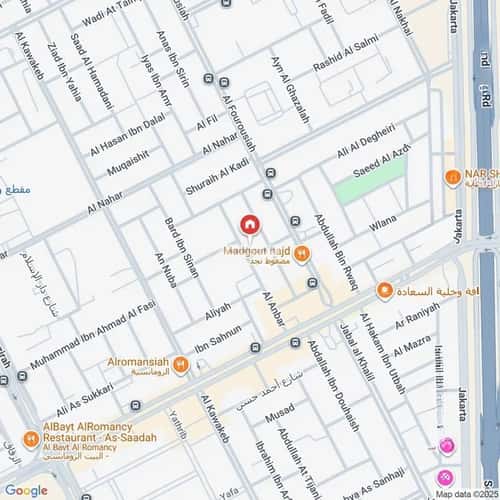Click the Madgoot Najd place label

257,251
